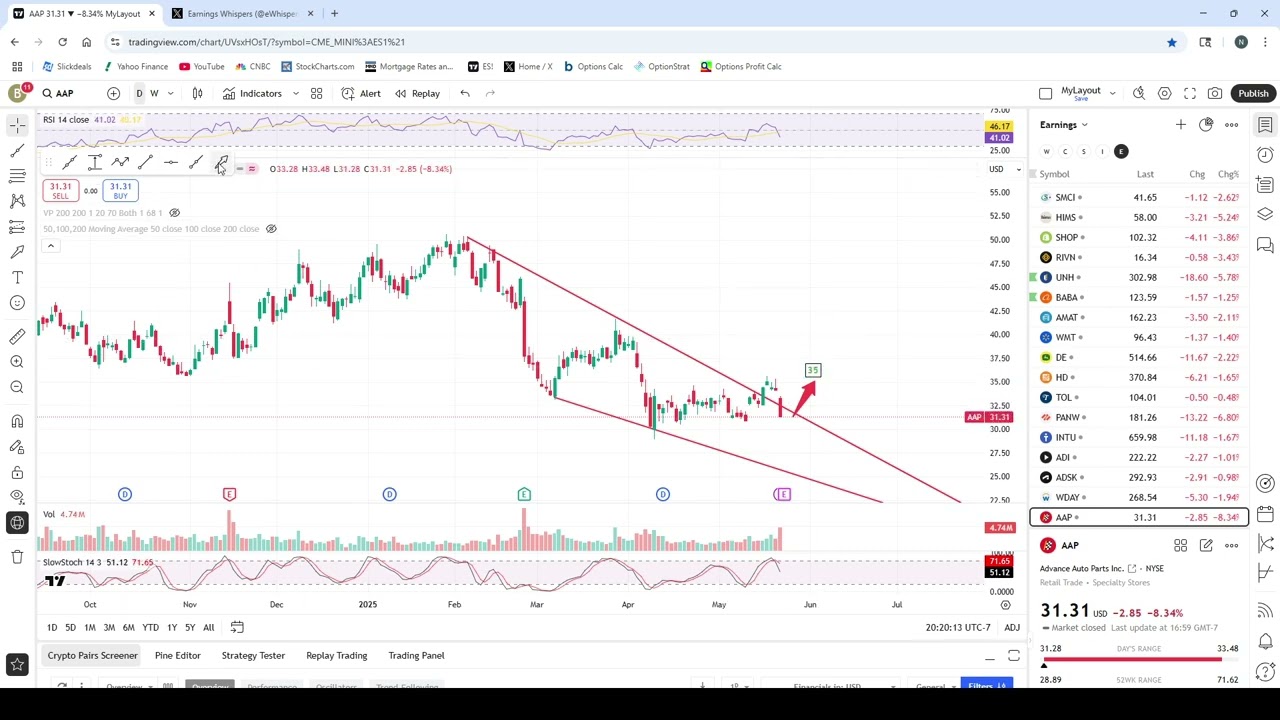Open quick search lightning icon

pos(1139,93)
